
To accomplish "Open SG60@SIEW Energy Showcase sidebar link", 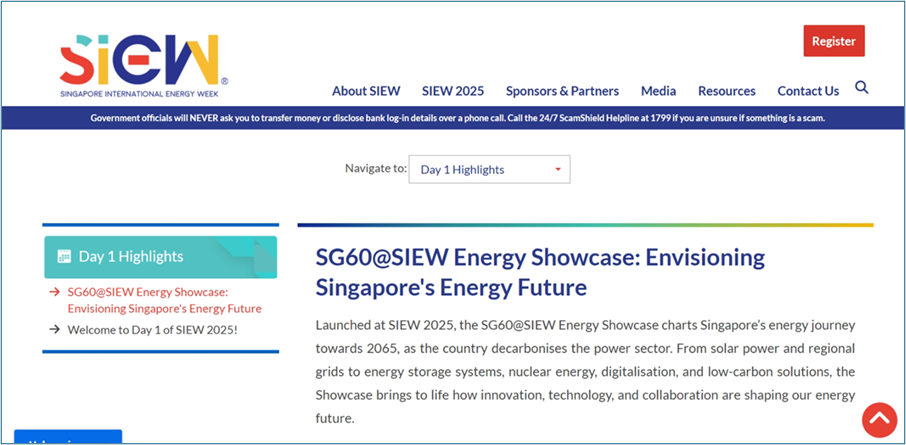I will point(164,300).
